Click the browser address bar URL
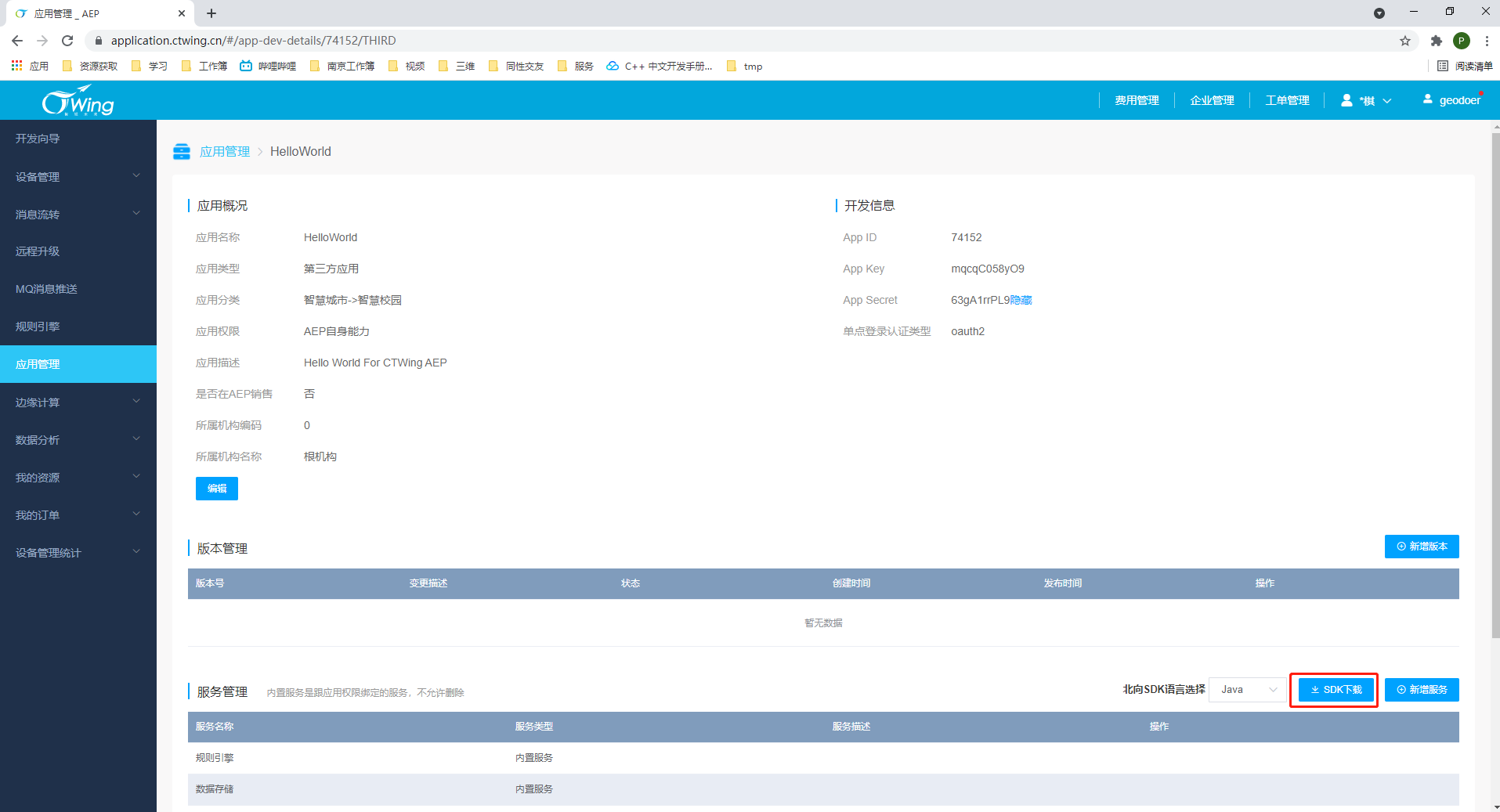 point(253,41)
